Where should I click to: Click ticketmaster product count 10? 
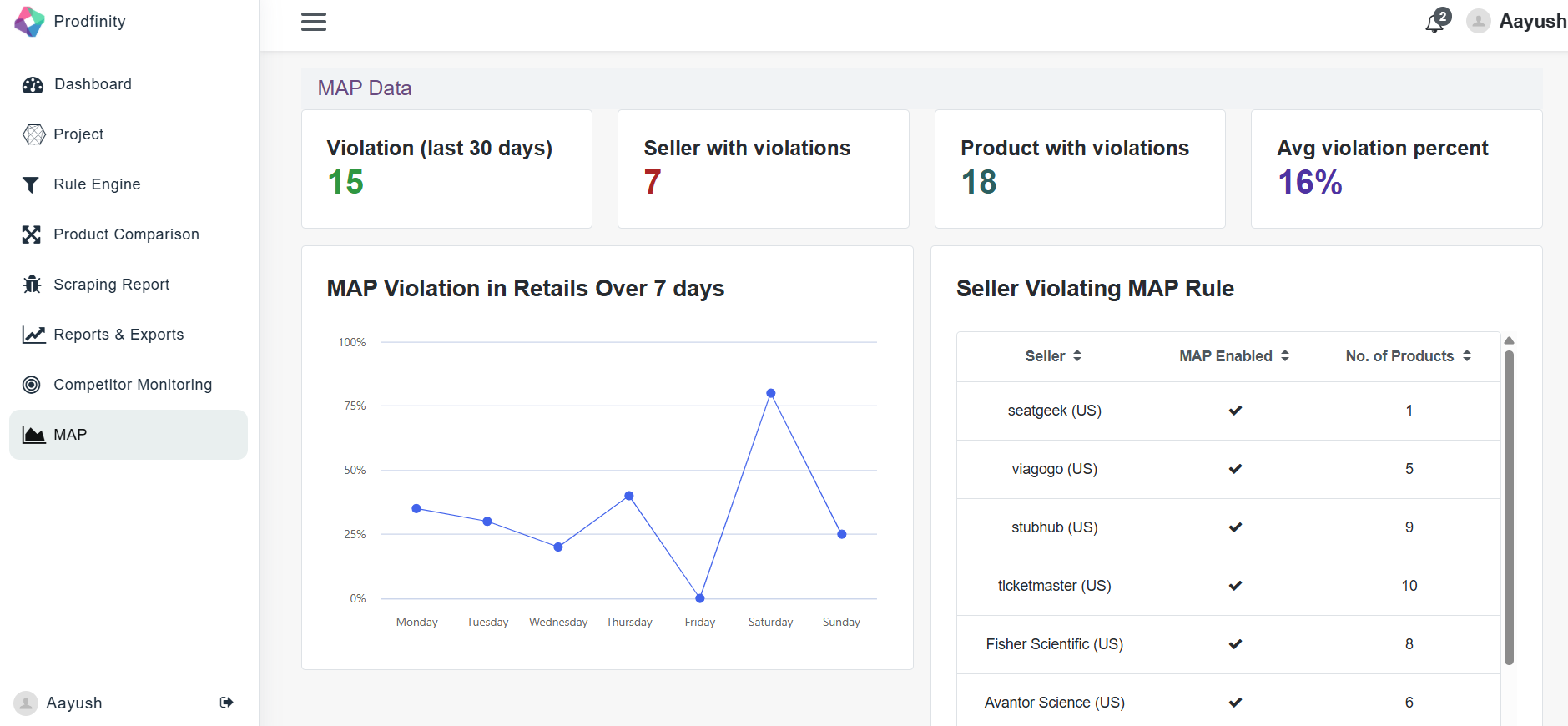[1409, 586]
